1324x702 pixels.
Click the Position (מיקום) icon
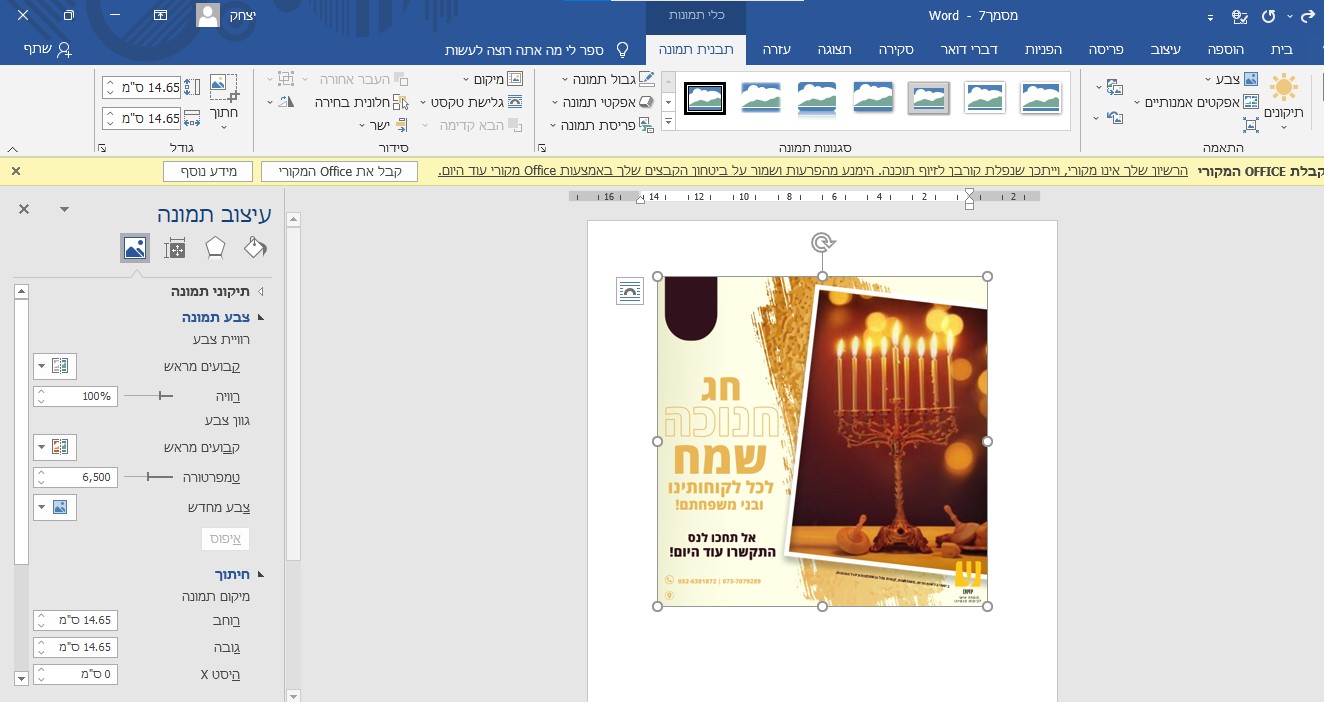515,79
